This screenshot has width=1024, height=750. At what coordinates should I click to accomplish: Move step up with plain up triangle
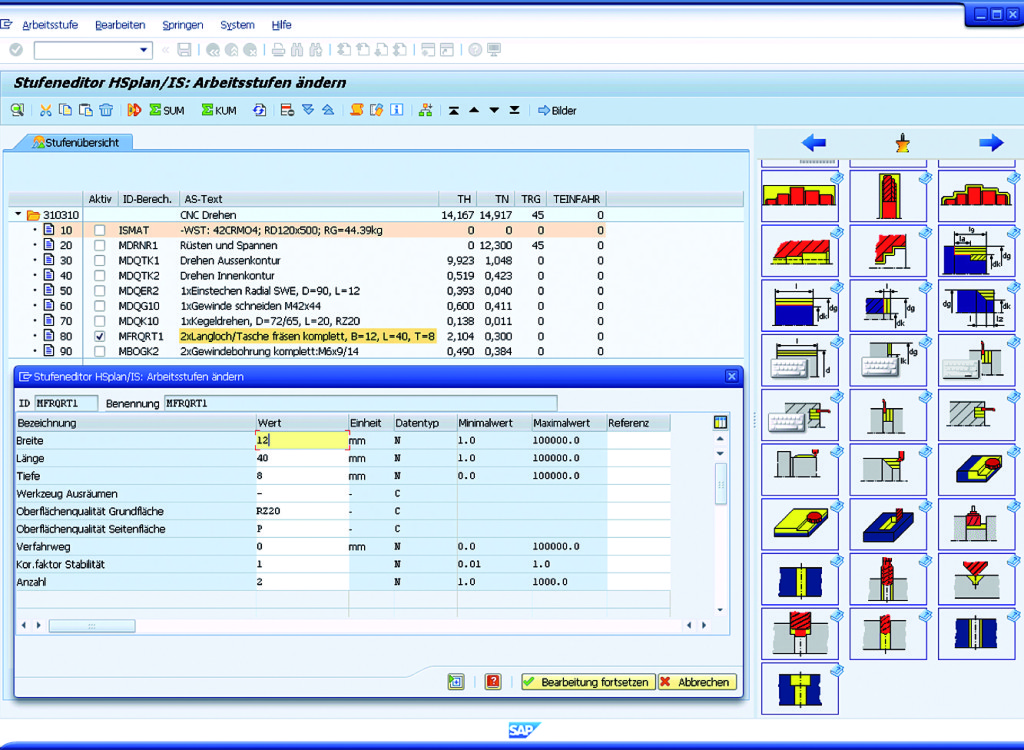click(x=474, y=110)
